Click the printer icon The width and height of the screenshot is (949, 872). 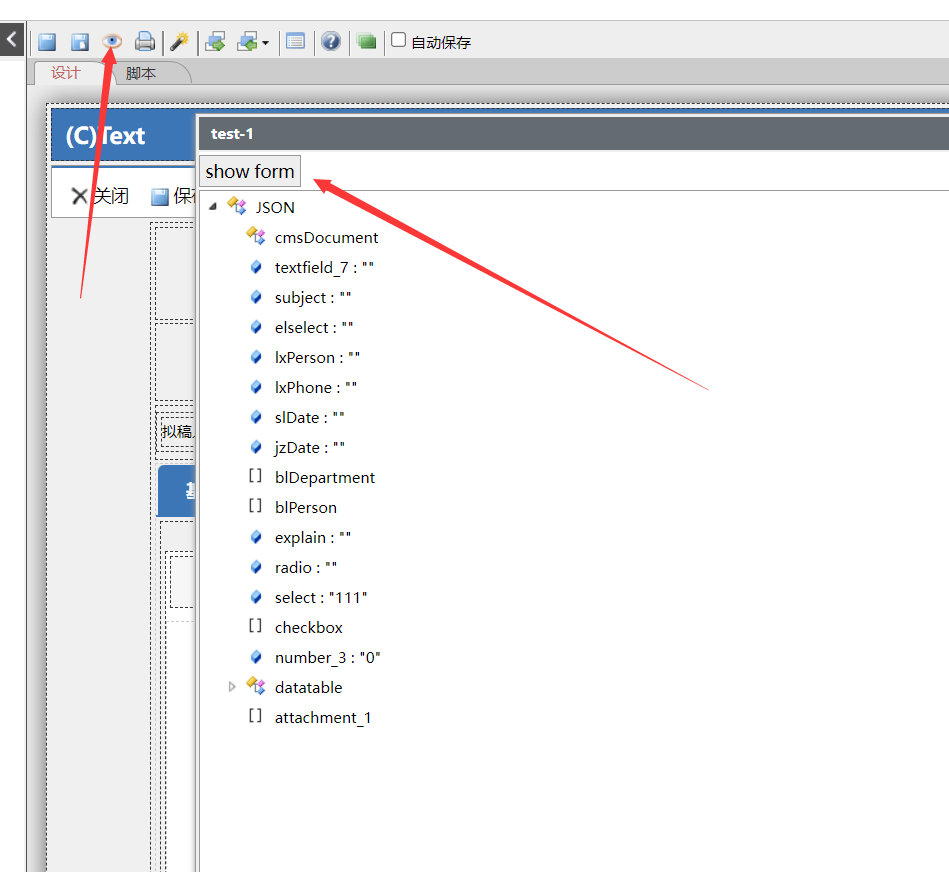click(145, 42)
